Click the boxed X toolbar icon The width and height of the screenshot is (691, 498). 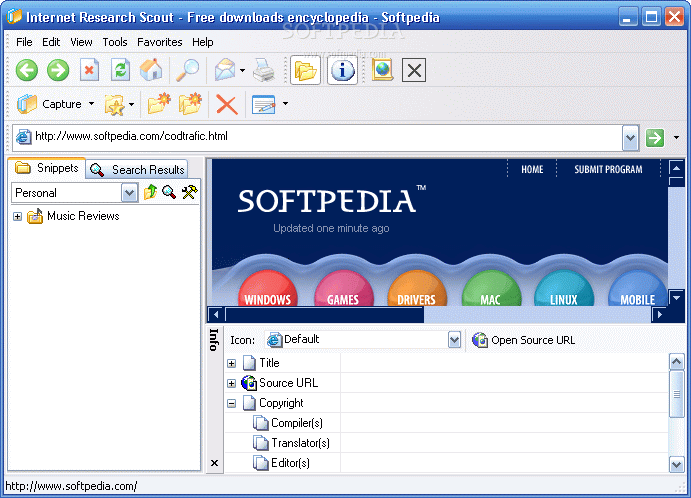click(x=414, y=70)
